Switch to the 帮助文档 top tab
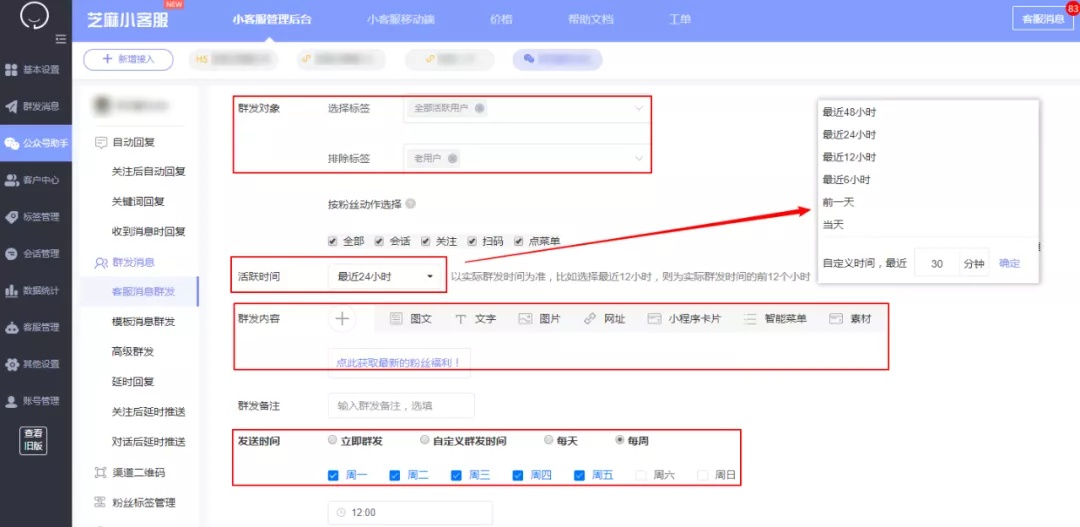The width and height of the screenshot is (1080, 527). [590, 19]
